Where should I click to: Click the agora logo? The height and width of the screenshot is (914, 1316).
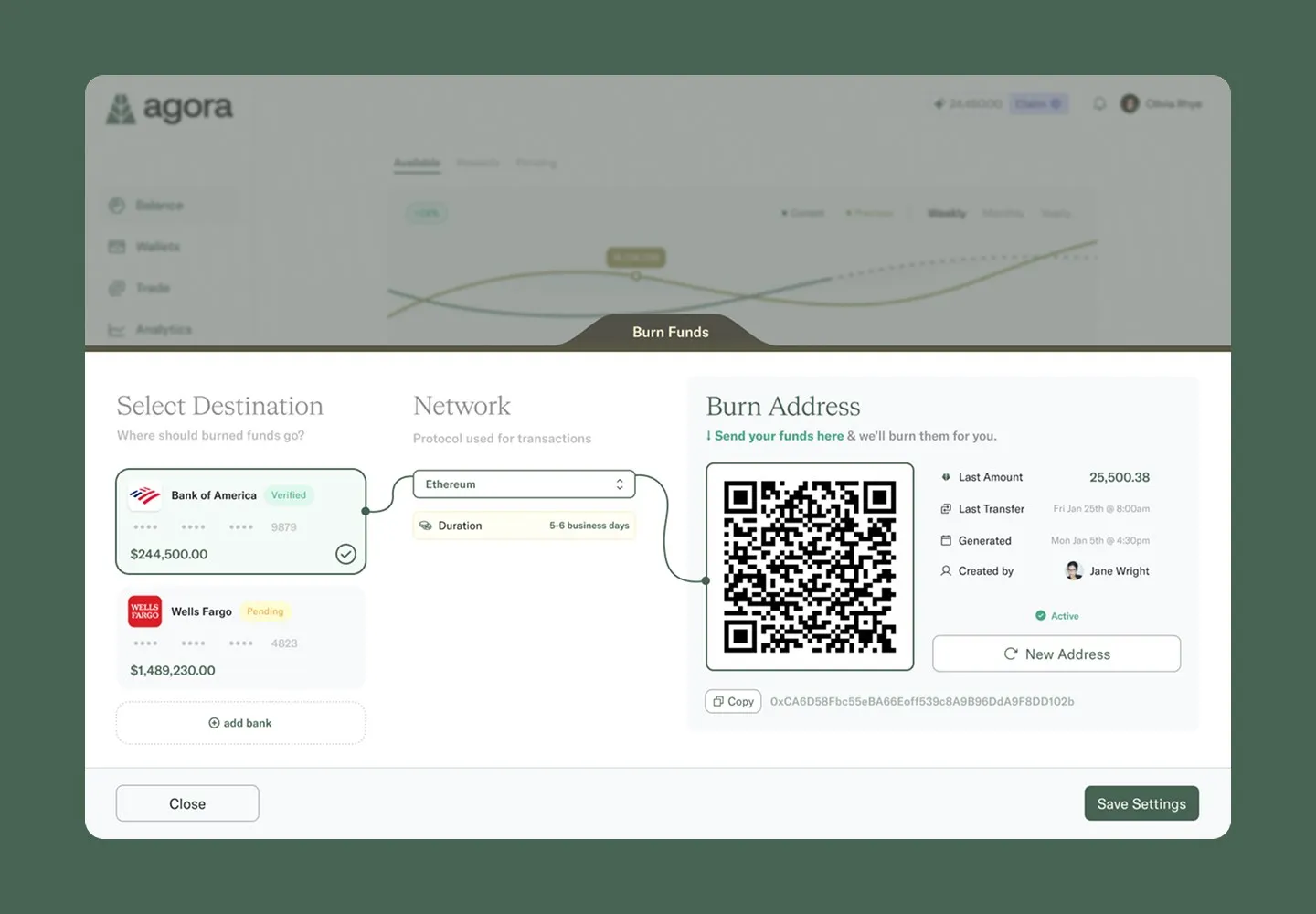170,109
